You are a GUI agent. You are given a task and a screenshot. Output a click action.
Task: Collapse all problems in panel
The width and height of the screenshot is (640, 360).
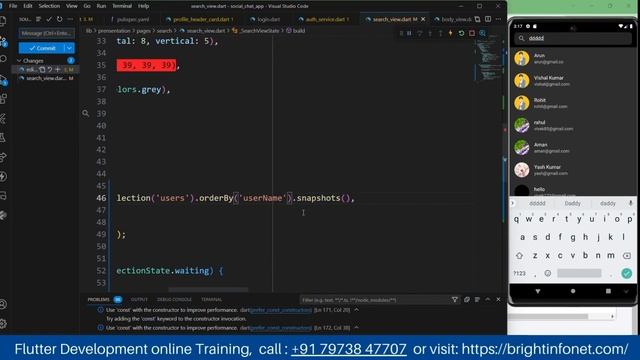467,300
